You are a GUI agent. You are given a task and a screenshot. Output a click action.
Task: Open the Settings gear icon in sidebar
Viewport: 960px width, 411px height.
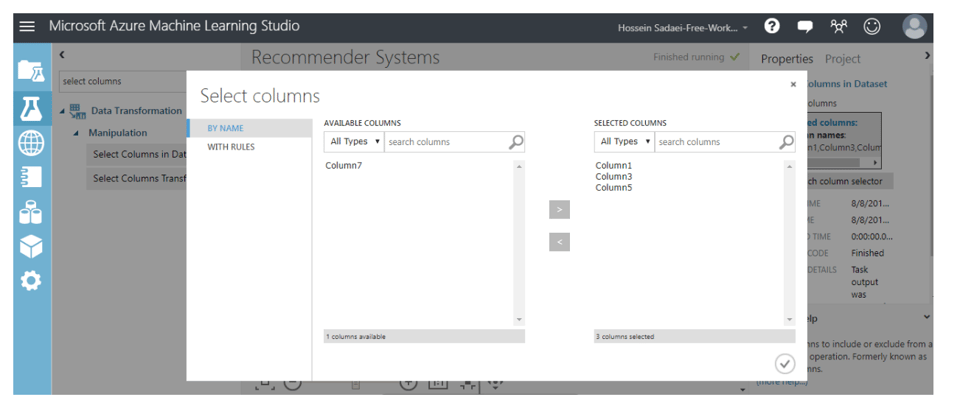(x=31, y=281)
